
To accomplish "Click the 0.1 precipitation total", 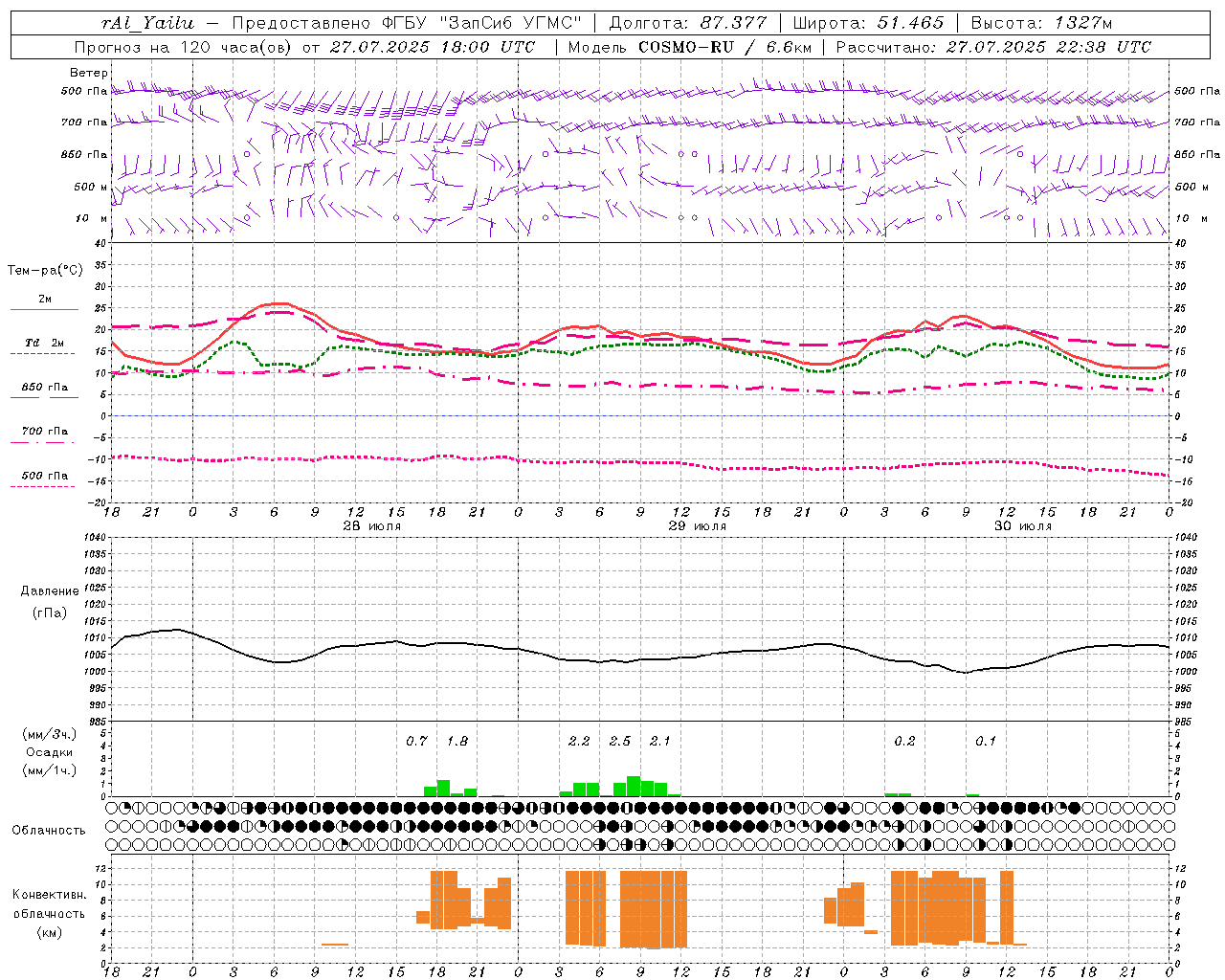I will pyautogui.click(x=986, y=741).
